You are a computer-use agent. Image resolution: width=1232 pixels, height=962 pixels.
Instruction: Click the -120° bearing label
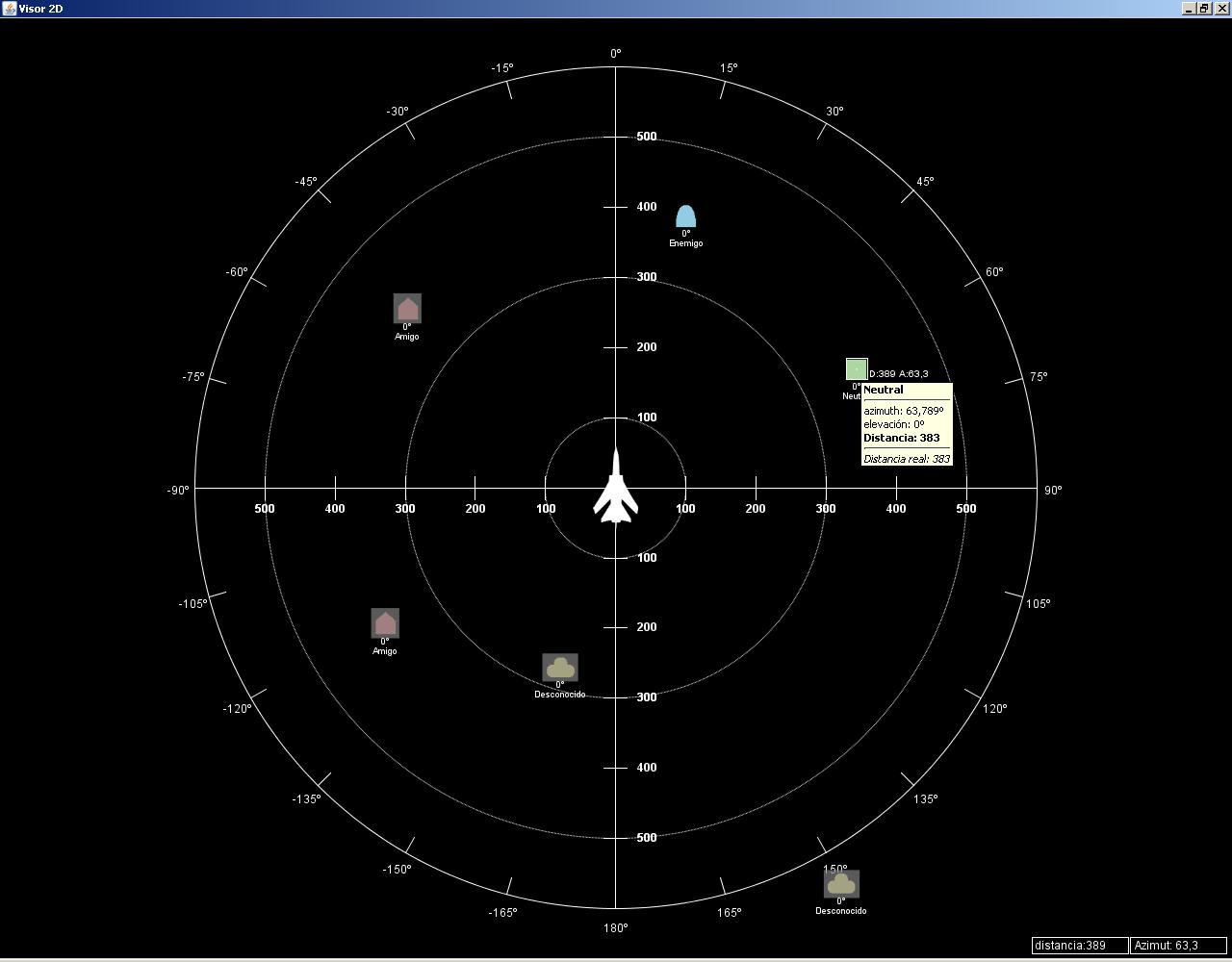(237, 709)
